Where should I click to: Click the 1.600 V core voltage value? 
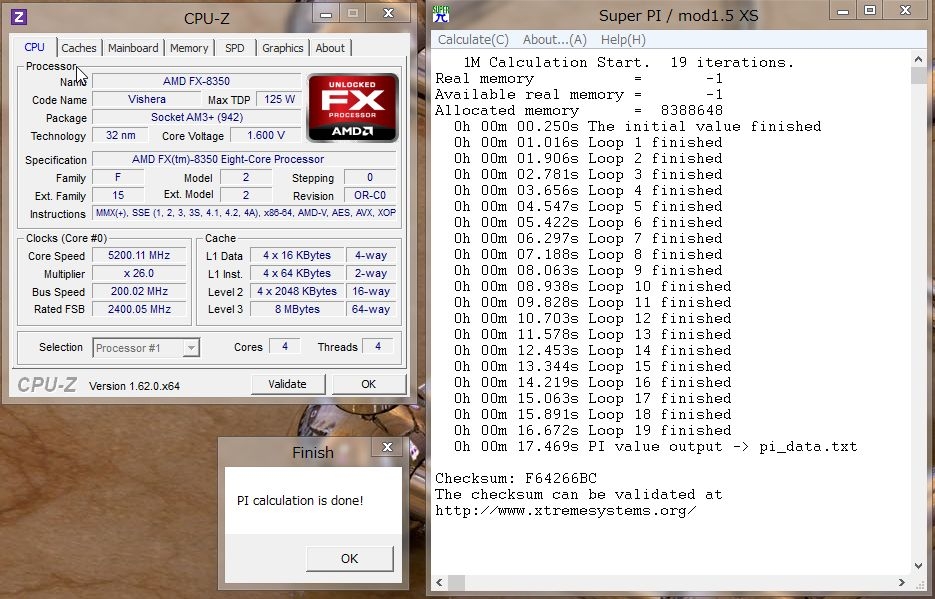265,135
